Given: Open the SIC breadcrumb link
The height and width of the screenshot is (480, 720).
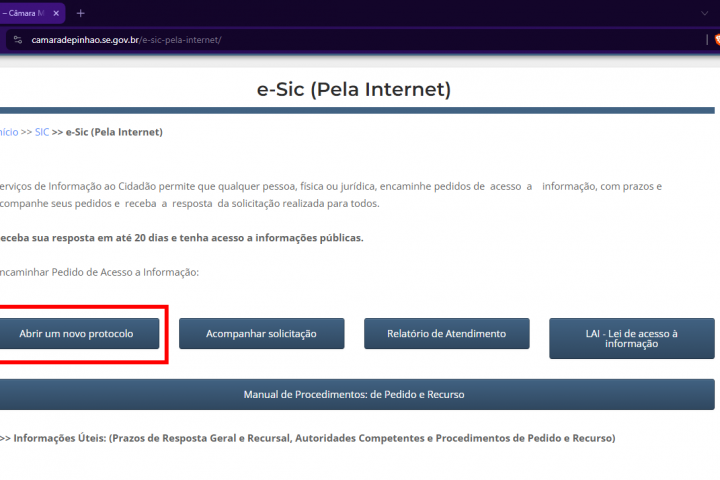Looking at the screenshot, I should pyautogui.click(x=41, y=132).
